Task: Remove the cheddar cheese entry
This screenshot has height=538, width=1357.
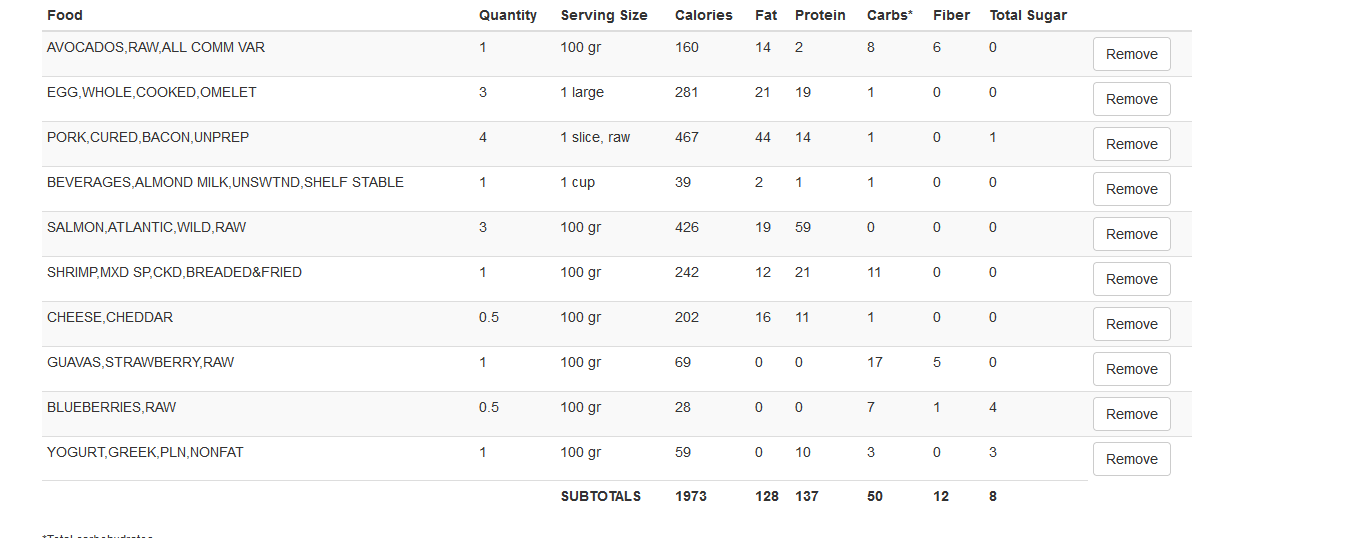Action: click(x=1131, y=324)
